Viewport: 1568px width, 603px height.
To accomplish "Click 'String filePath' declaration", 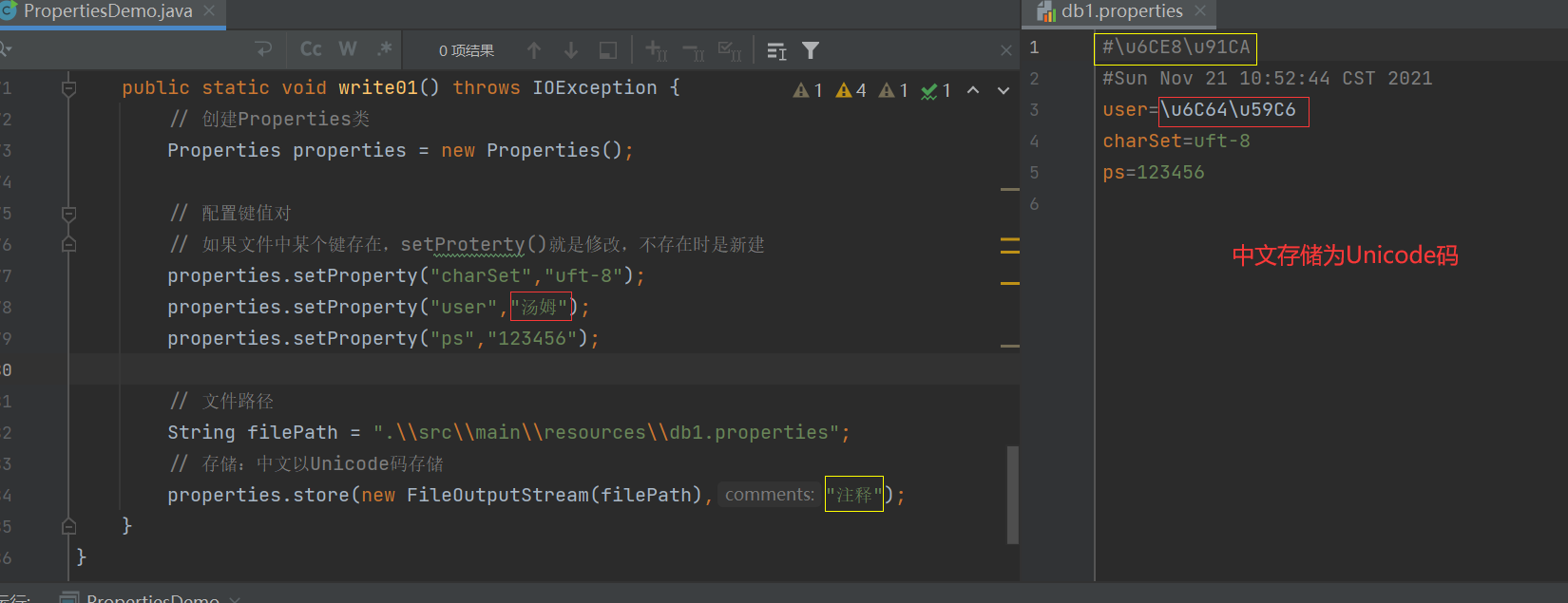I will [x=253, y=432].
